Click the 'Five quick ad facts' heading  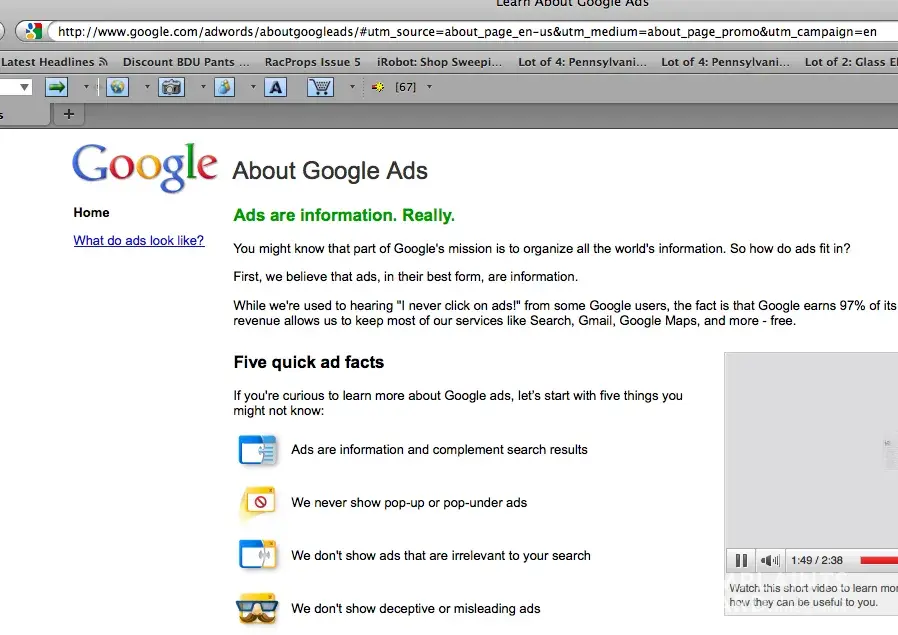309,362
